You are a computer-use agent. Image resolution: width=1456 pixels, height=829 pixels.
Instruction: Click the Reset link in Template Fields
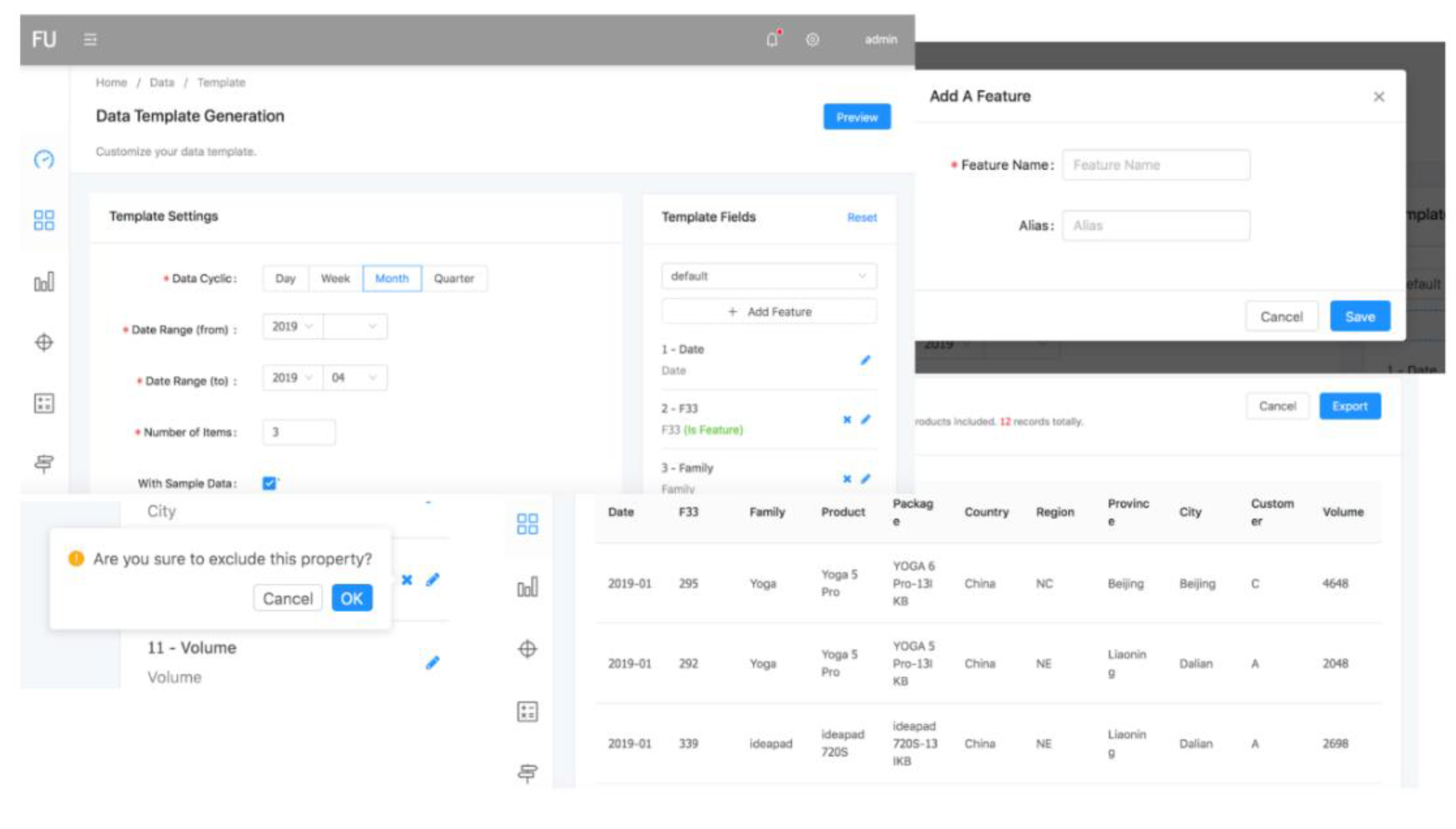click(x=862, y=218)
